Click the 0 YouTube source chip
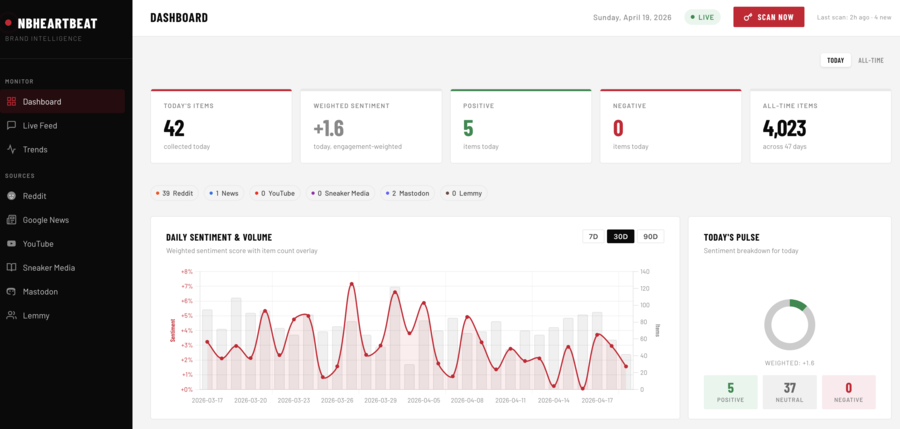This screenshot has width=900, height=429. click(275, 194)
